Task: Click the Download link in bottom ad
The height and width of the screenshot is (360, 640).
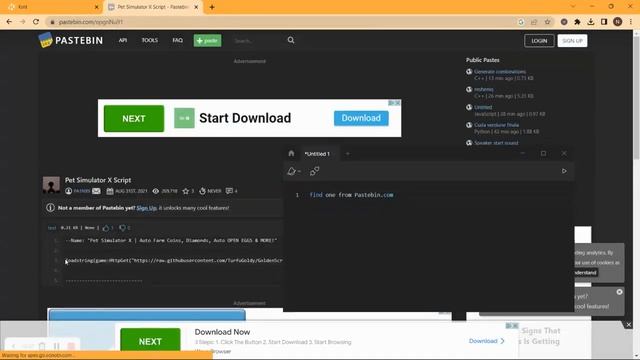Action: [487, 341]
